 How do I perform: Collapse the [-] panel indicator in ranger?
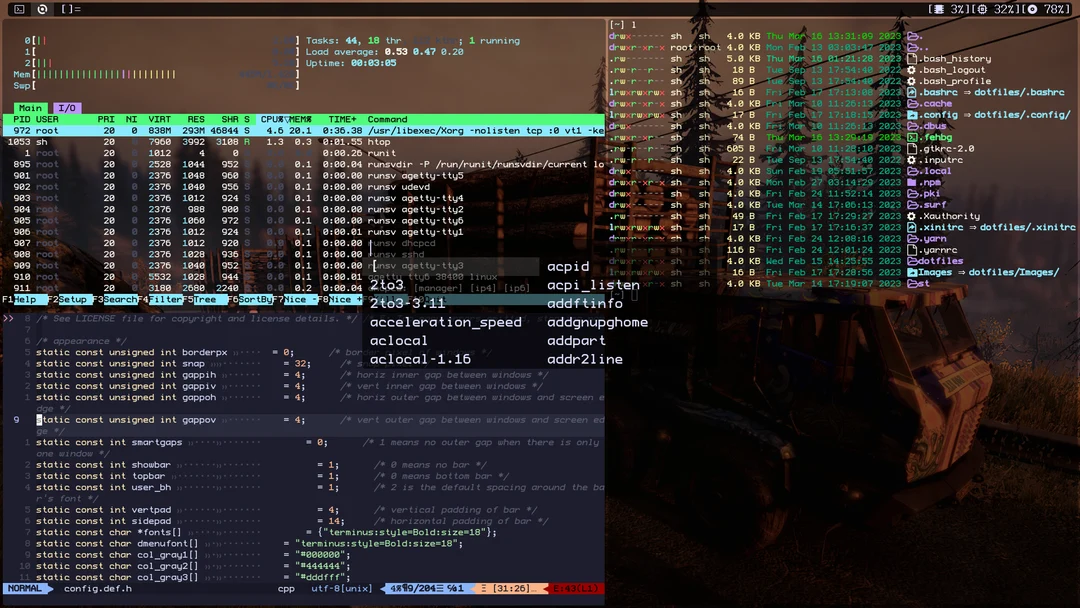(614, 23)
